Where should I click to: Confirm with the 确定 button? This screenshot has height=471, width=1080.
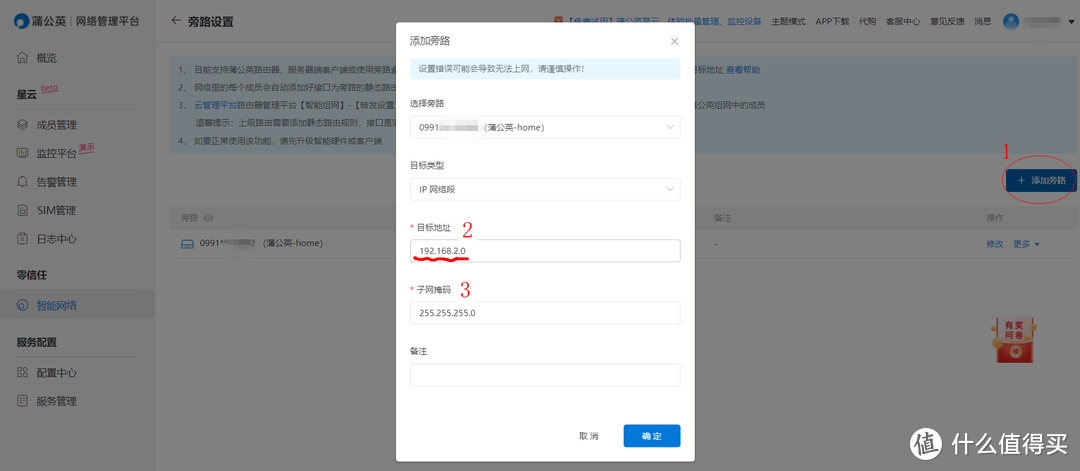point(652,436)
